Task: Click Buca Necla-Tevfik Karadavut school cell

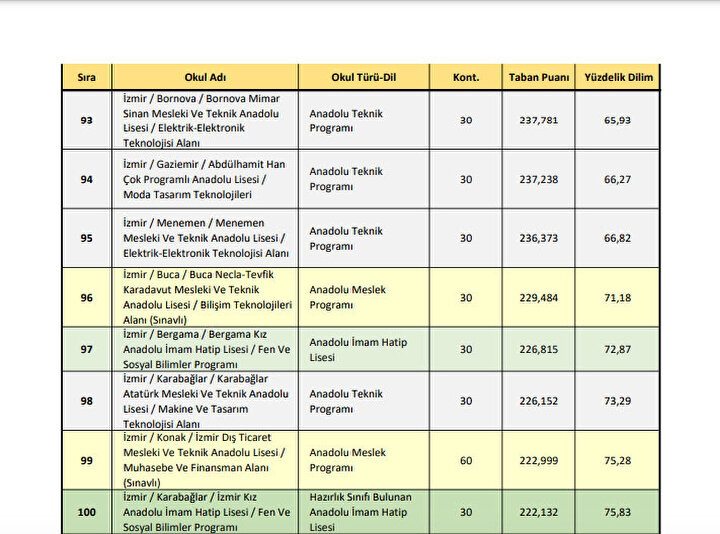Action: 205,298
